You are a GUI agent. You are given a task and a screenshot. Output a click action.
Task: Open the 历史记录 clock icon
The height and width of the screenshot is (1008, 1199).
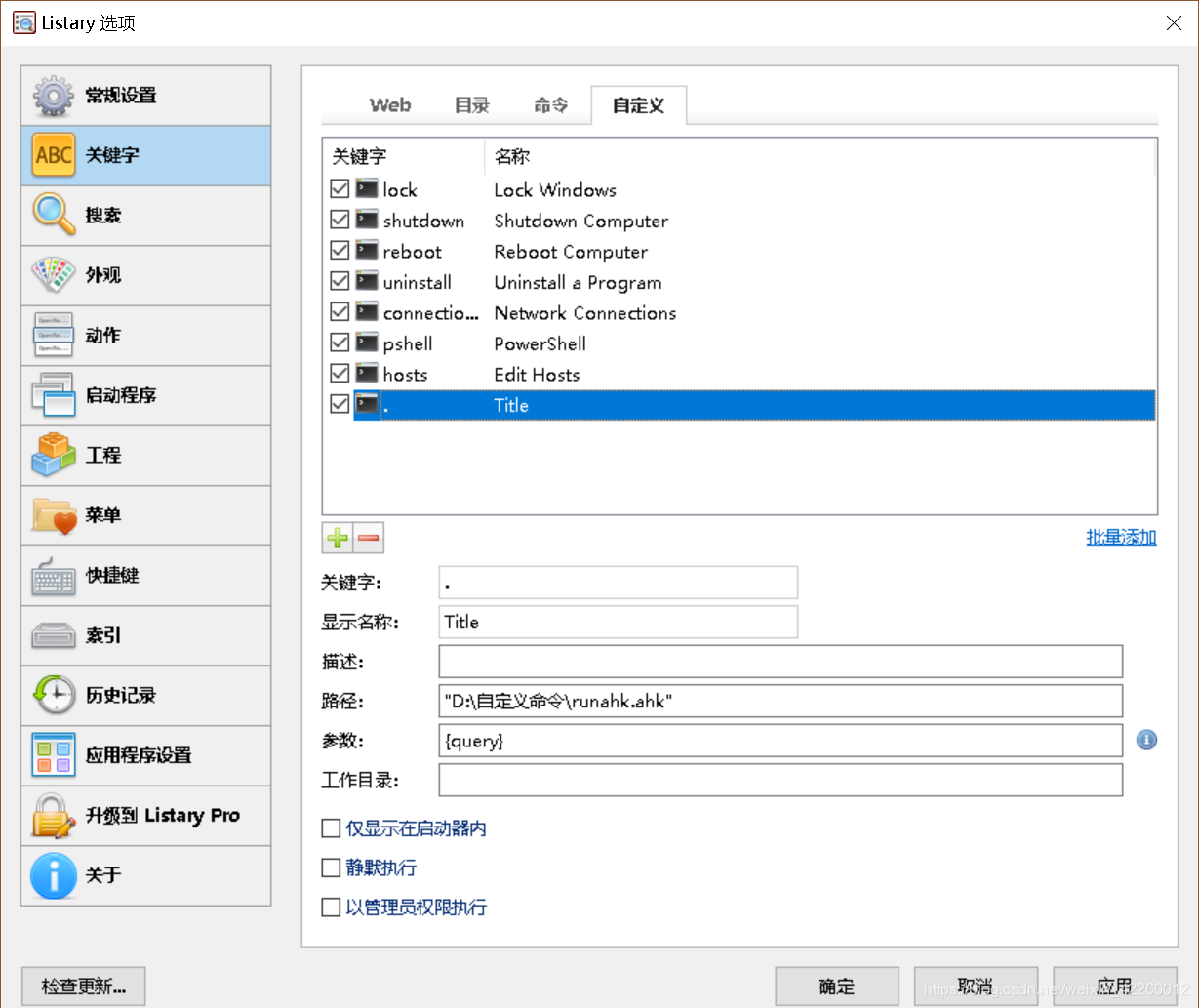click(x=53, y=695)
